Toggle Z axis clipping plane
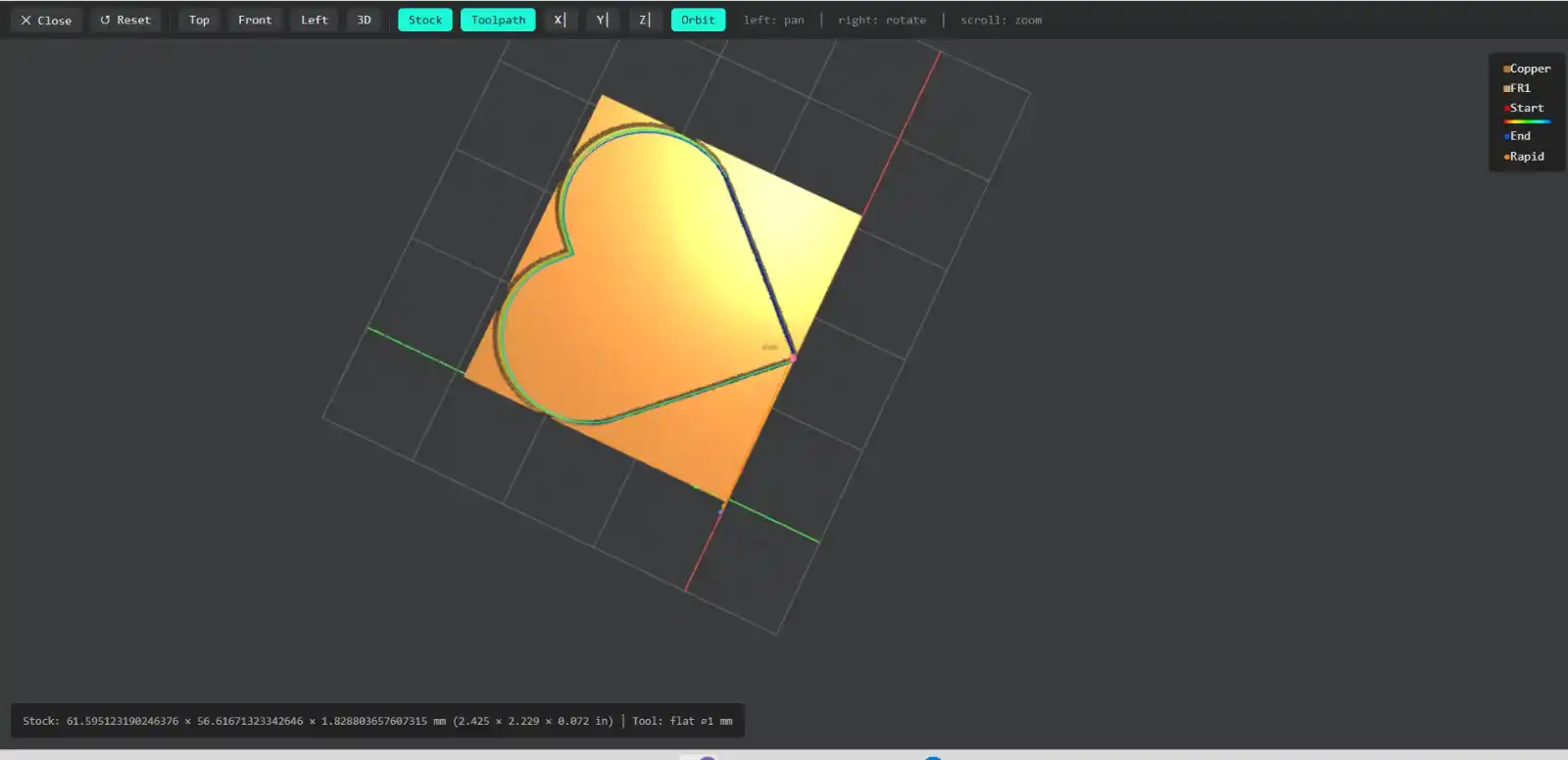 645,20
